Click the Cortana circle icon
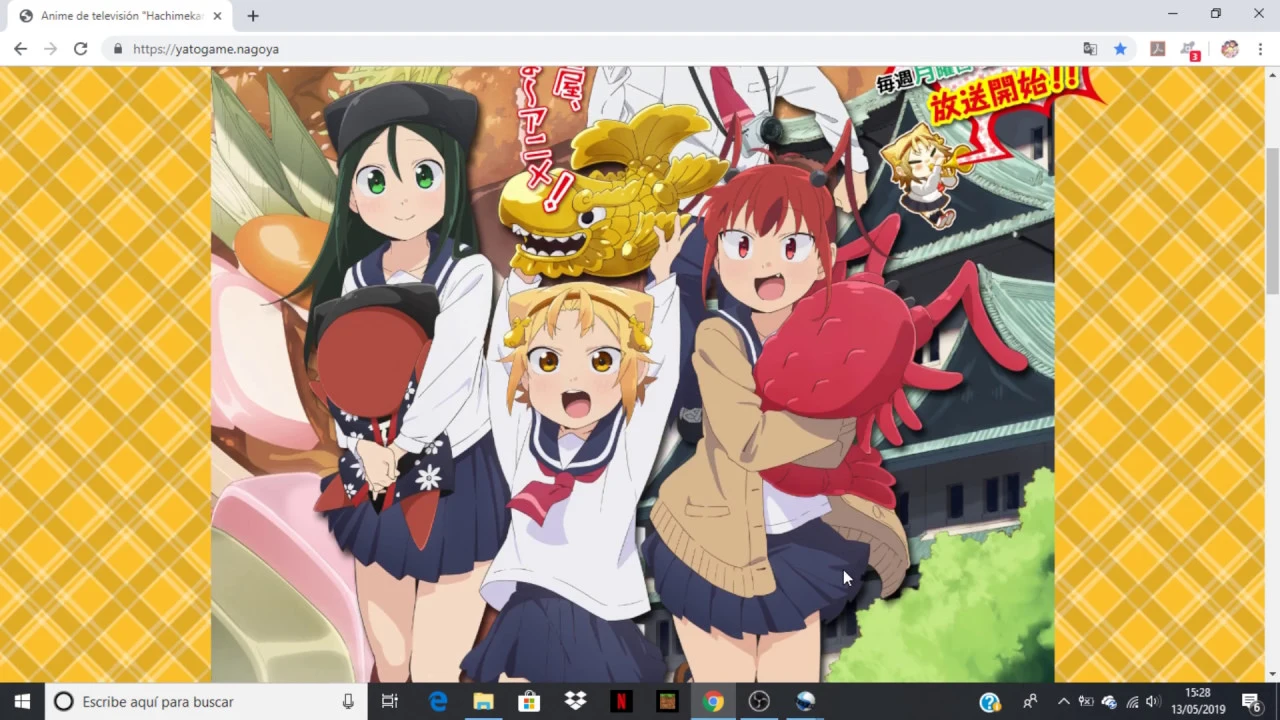Viewport: 1280px width, 720px height. point(63,702)
